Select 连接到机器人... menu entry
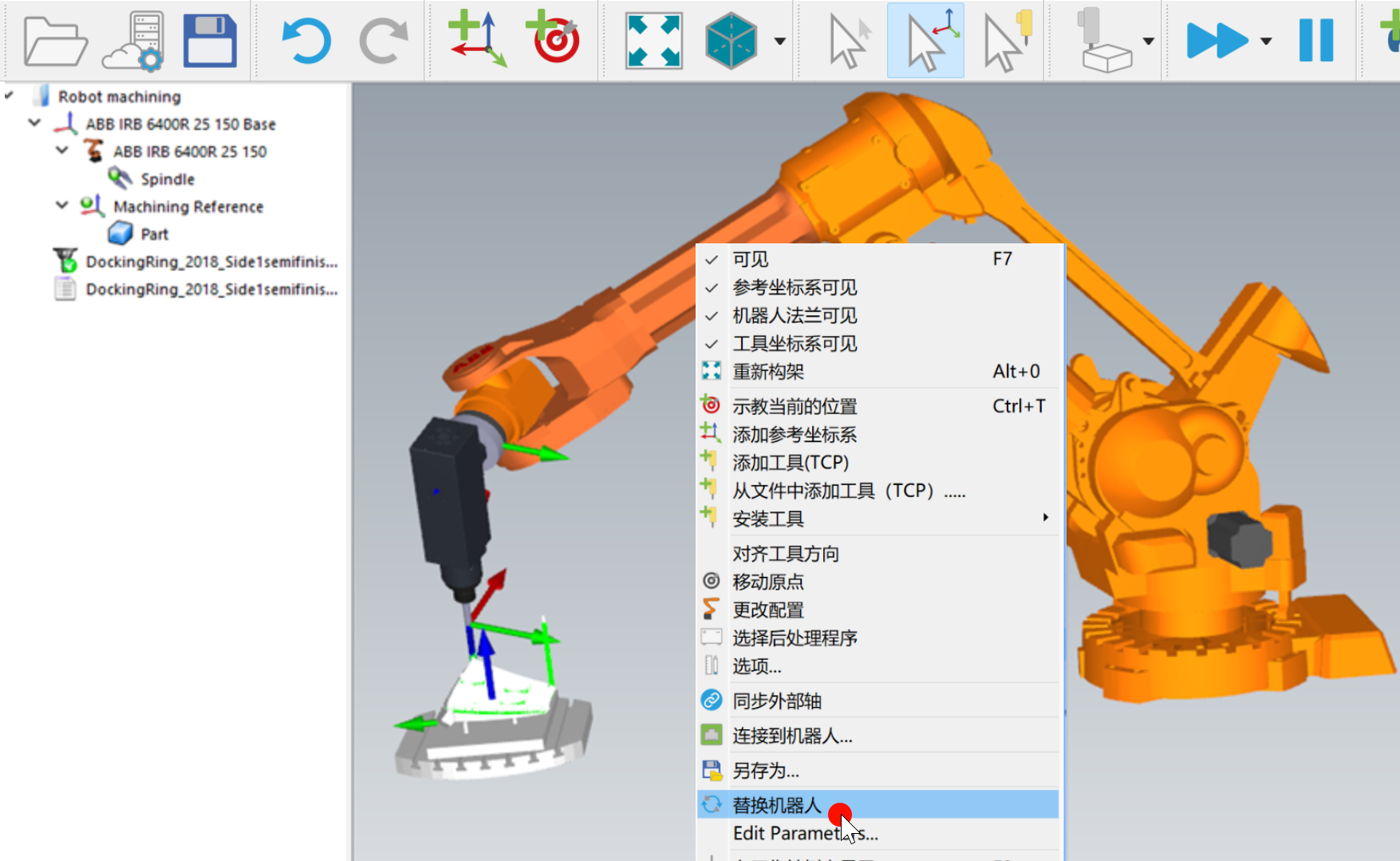Image resolution: width=1400 pixels, height=861 pixels. coord(792,736)
